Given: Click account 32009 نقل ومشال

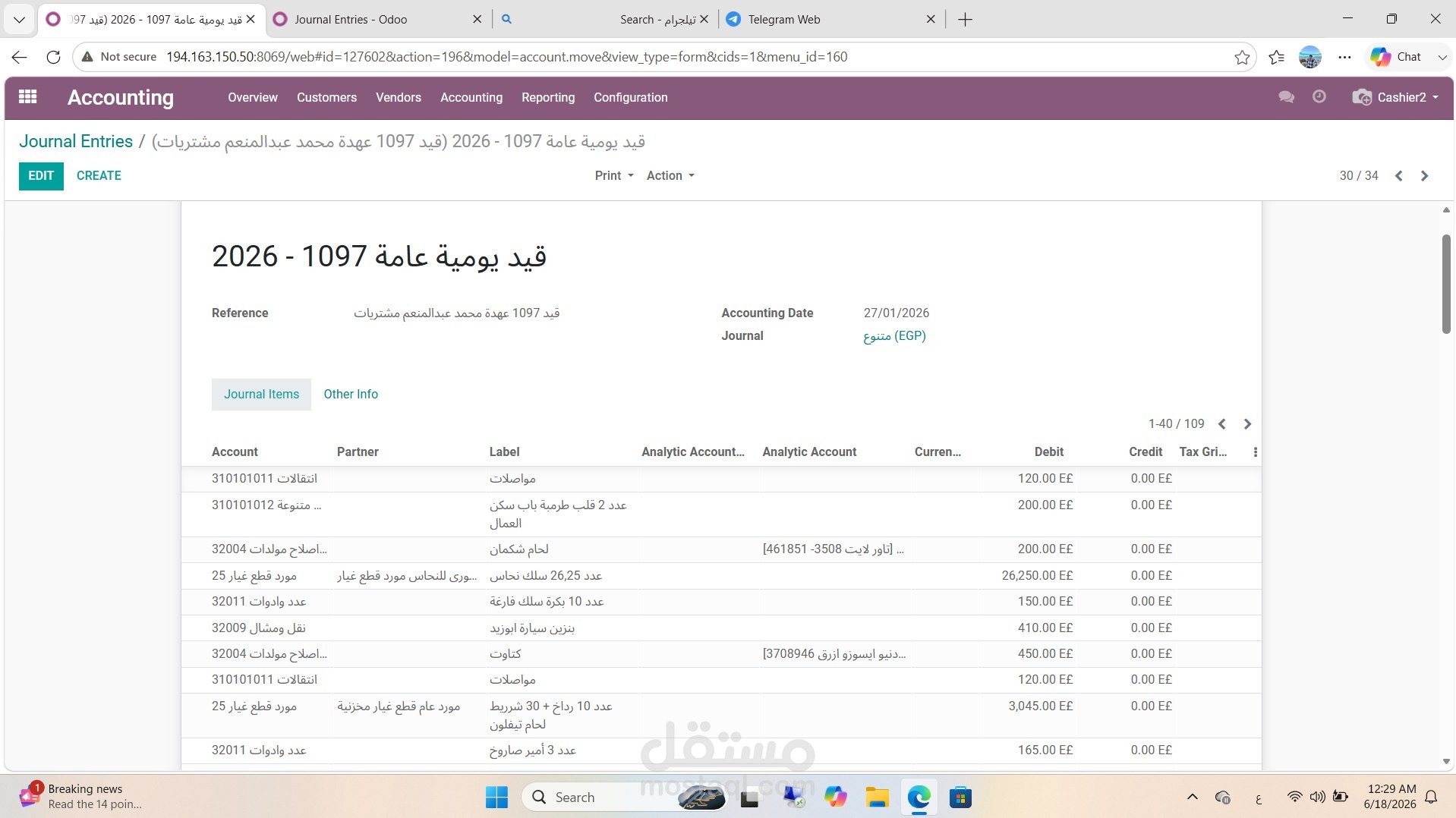Looking at the screenshot, I should coord(258,628).
